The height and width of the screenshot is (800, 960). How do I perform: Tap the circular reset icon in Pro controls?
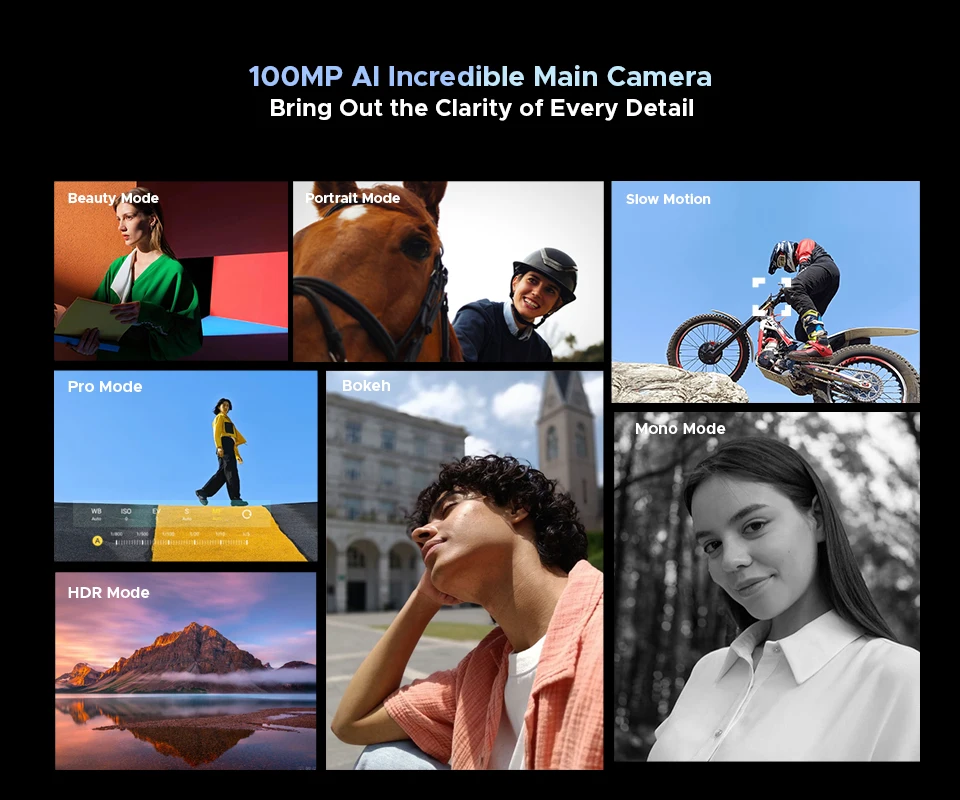(x=247, y=514)
